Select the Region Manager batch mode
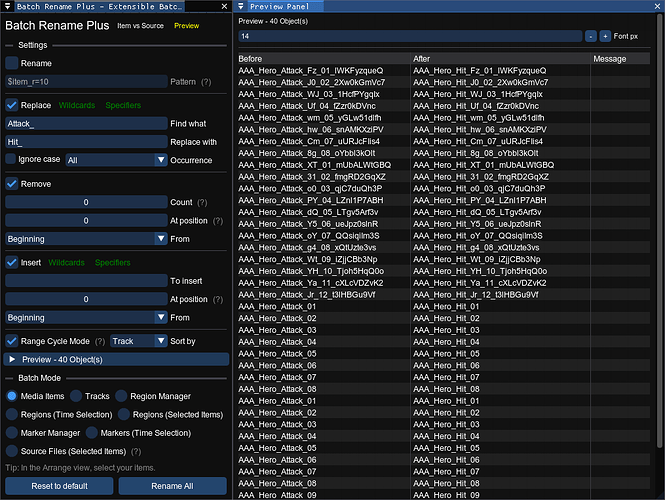This screenshot has height=500, width=665. coord(121,396)
